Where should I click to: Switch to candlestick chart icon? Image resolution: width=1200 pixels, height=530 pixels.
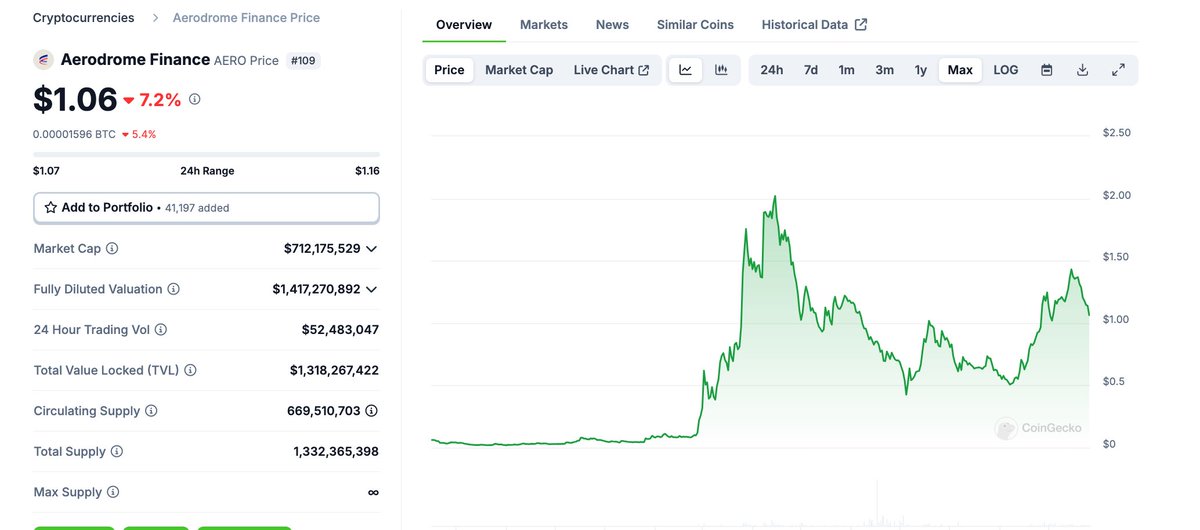[721, 70]
